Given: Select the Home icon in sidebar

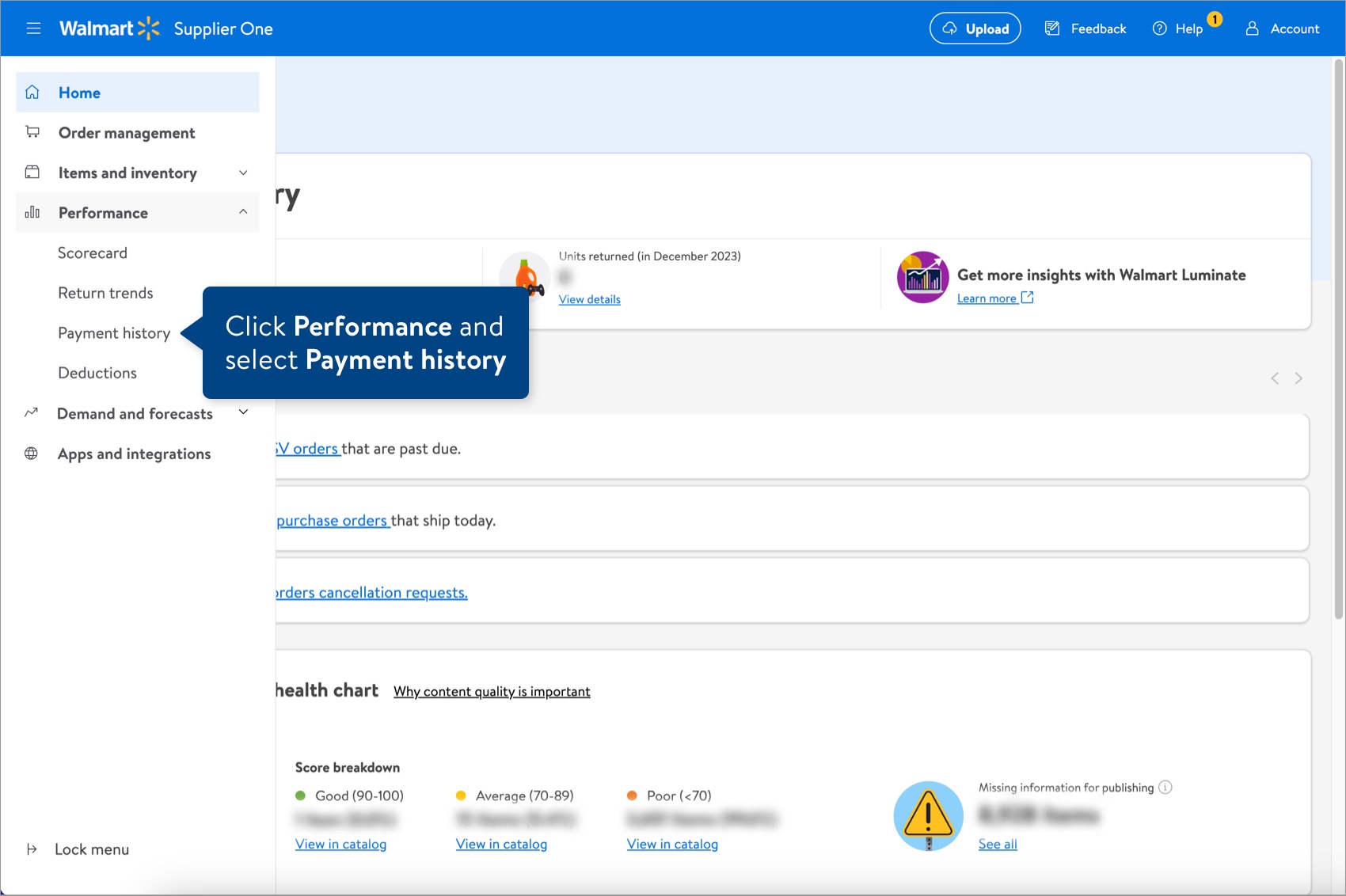Looking at the screenshot, I should click(32, 92).
